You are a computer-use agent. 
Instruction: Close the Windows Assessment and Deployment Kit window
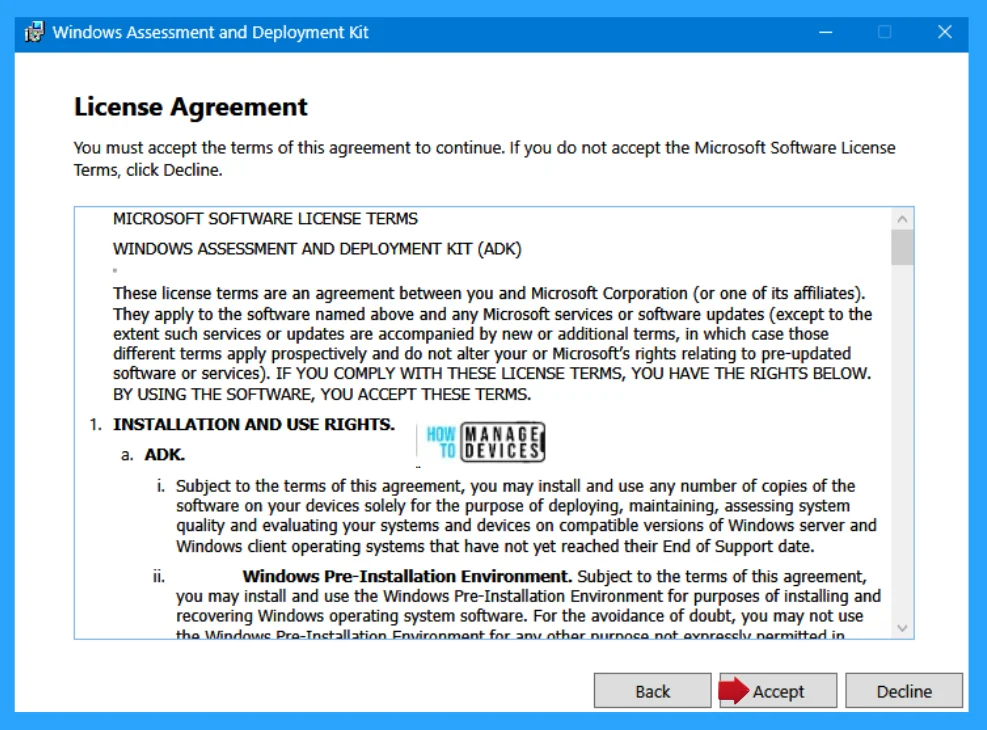tap(944, 32)
